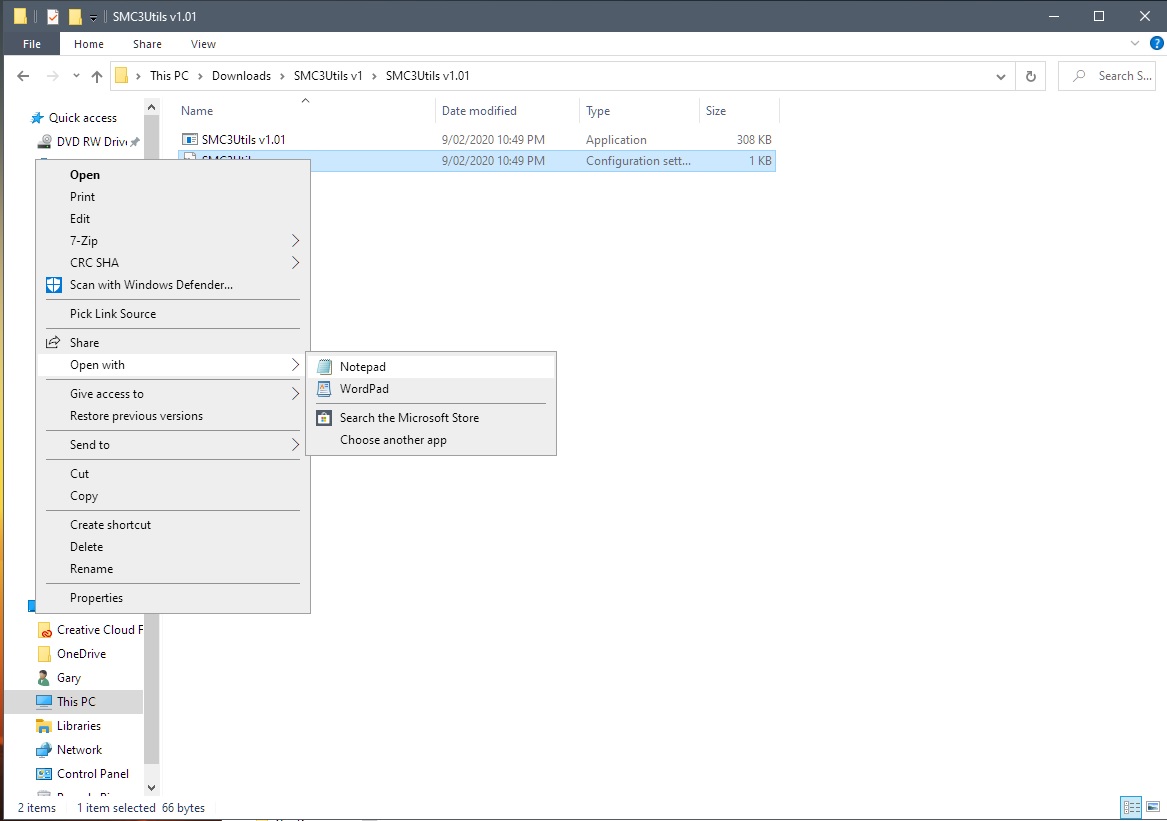Click the Refresh button
Image resolution: width=1167 pixels, height=821 pixels.
point(1031,76)
